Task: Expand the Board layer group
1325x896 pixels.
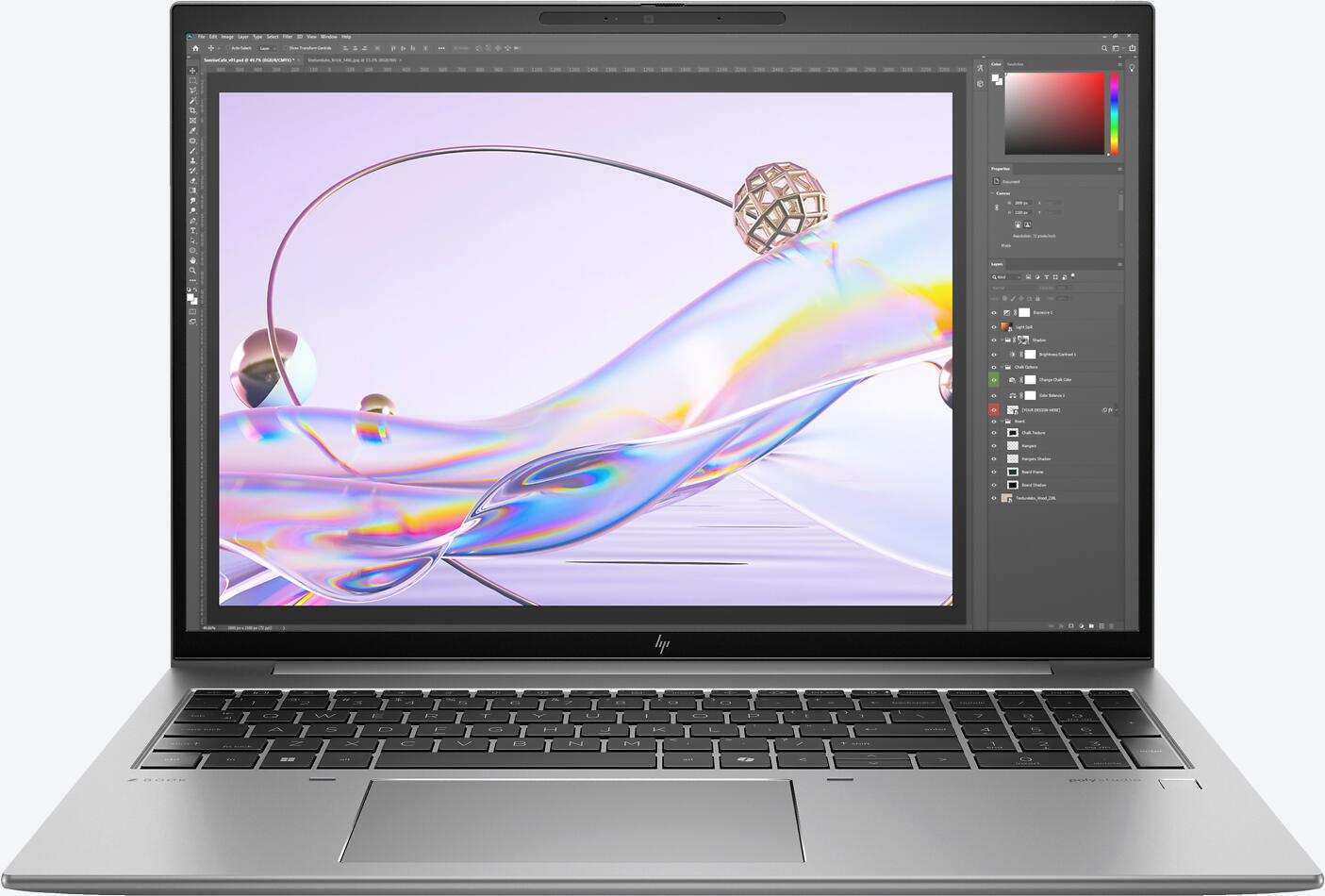Action: click(1002, 421)
